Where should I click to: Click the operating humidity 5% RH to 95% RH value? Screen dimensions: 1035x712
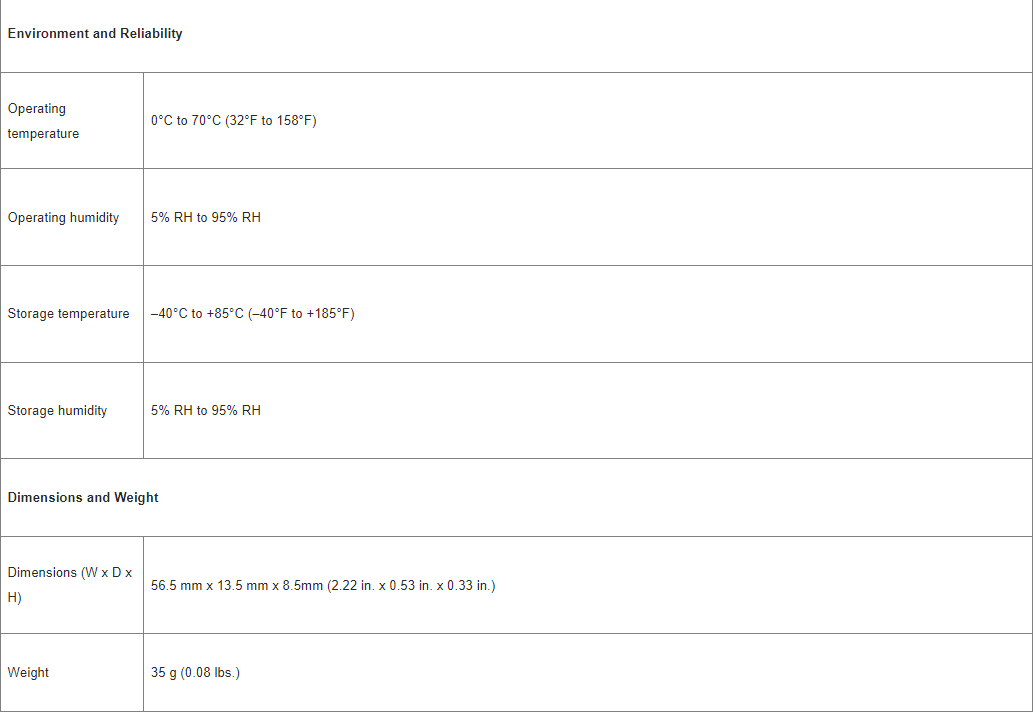206,218
